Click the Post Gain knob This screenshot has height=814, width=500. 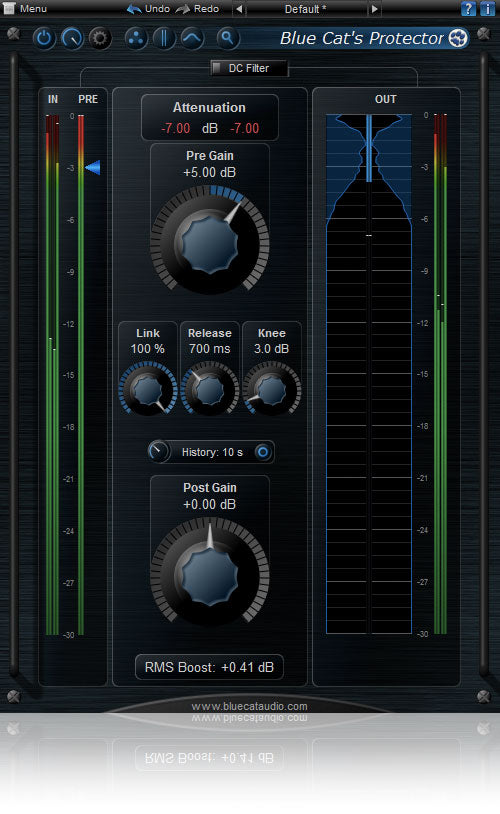point(210,575)
